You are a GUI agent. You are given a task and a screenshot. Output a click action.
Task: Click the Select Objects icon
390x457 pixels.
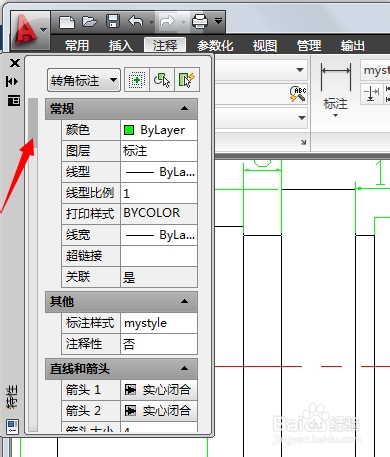click(x=162, y=80)
